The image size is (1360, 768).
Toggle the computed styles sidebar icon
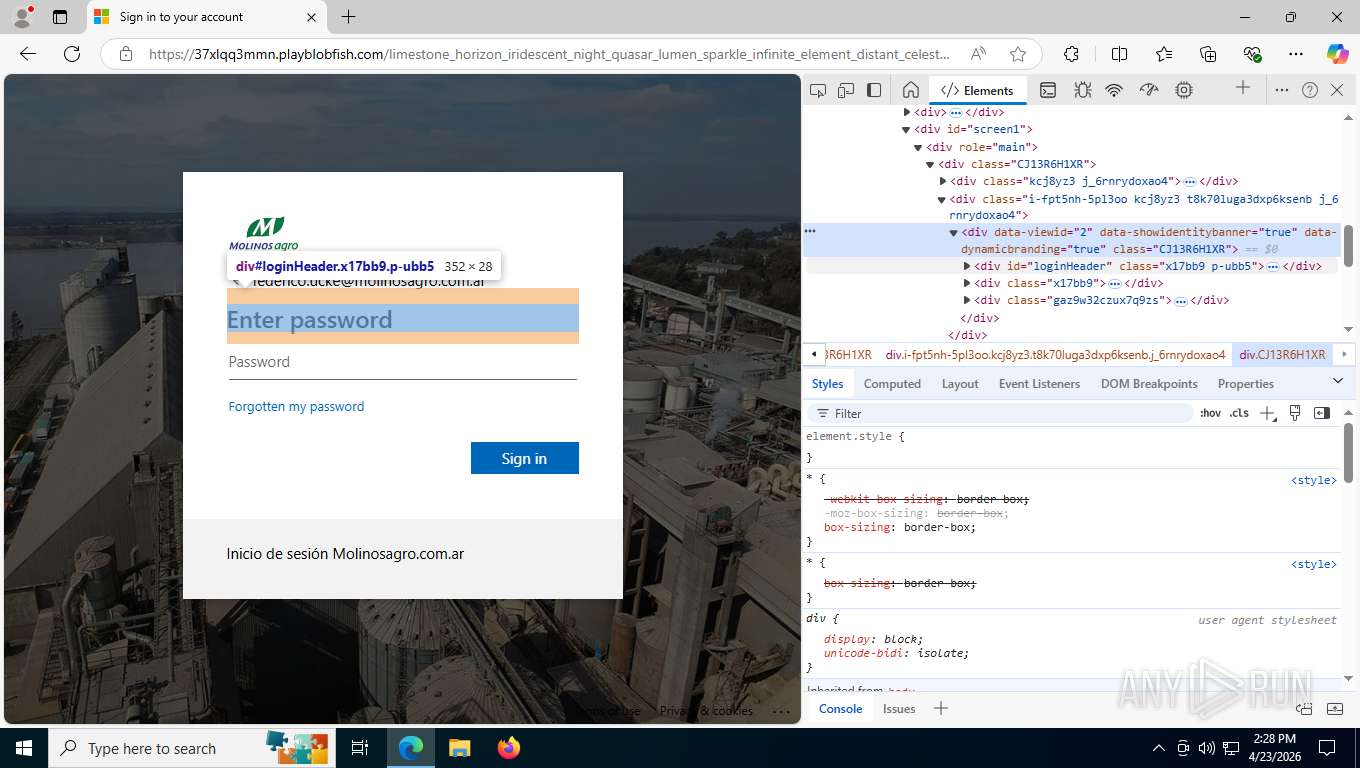tap(1322, 413)
